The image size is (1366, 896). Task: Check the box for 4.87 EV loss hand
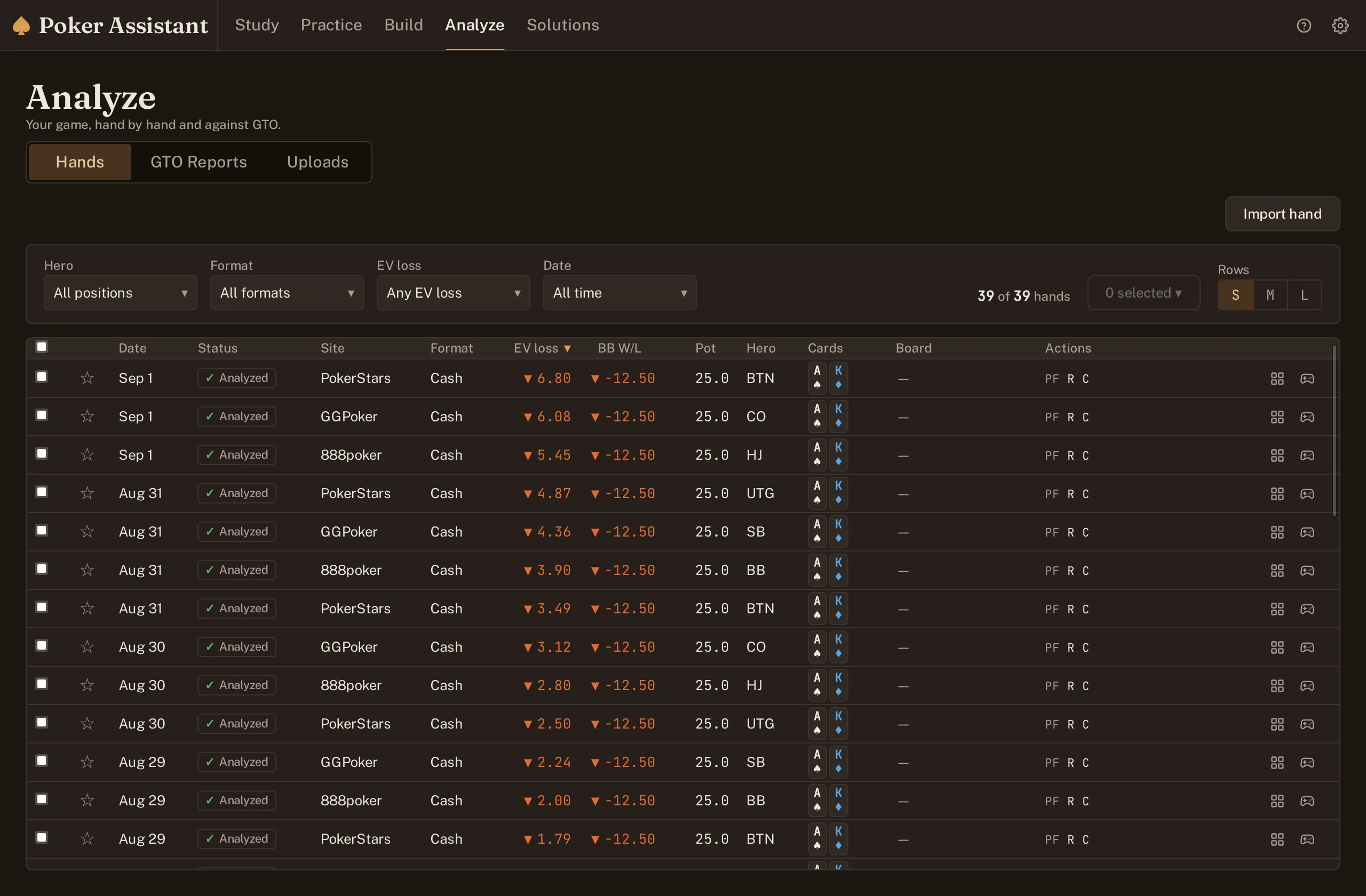coord(41,492)
